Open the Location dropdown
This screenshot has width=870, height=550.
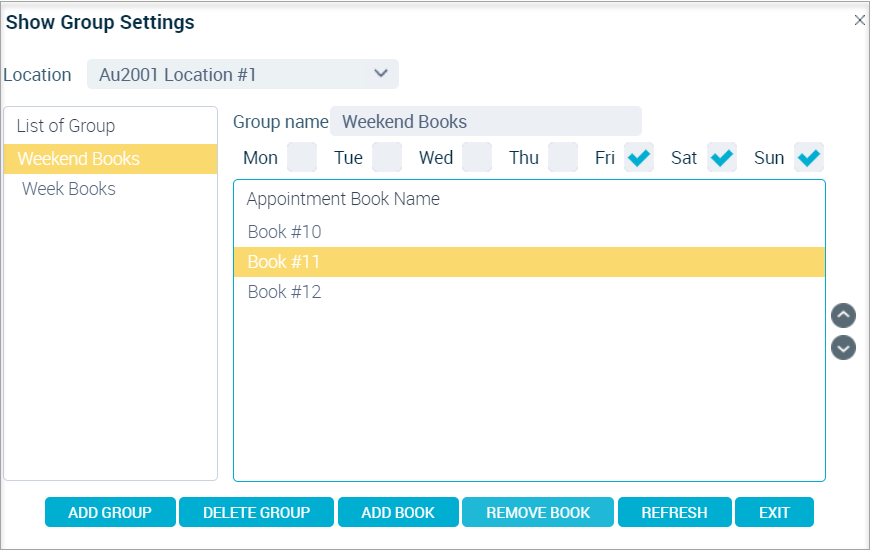(x=242, y=74)
